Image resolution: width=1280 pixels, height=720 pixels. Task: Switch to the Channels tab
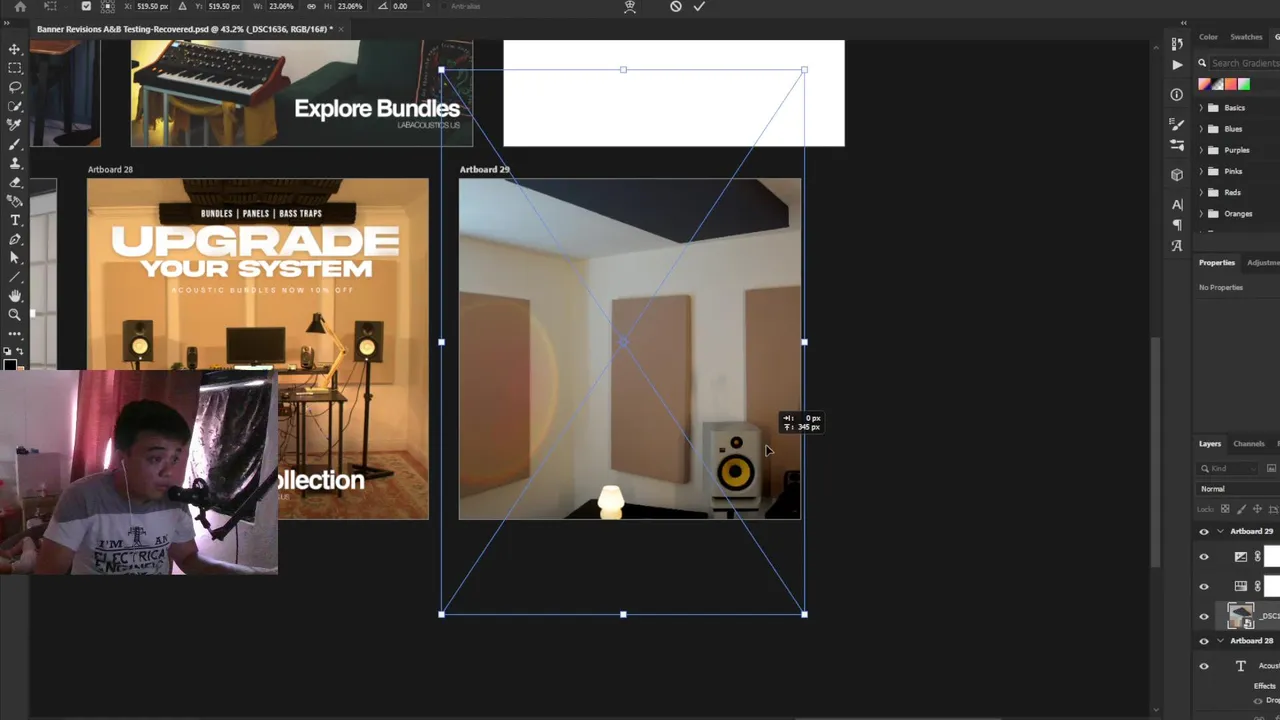1248,444
